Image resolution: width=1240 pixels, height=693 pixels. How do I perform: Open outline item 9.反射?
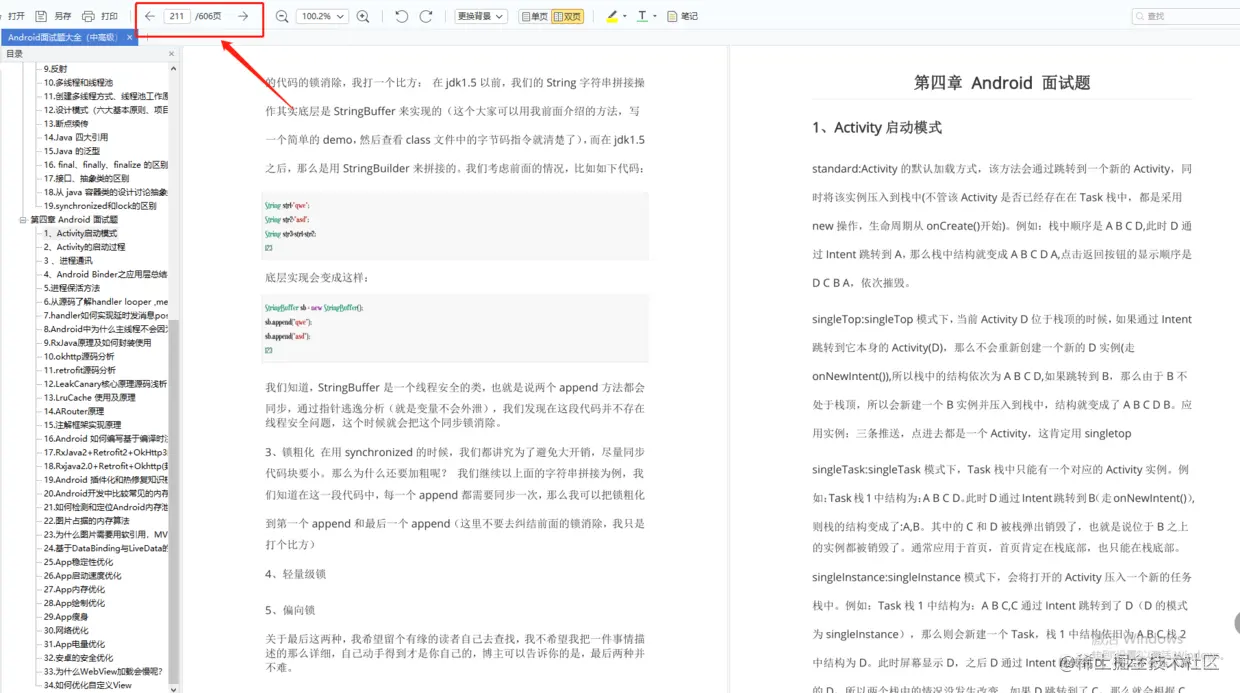point(56,68)
